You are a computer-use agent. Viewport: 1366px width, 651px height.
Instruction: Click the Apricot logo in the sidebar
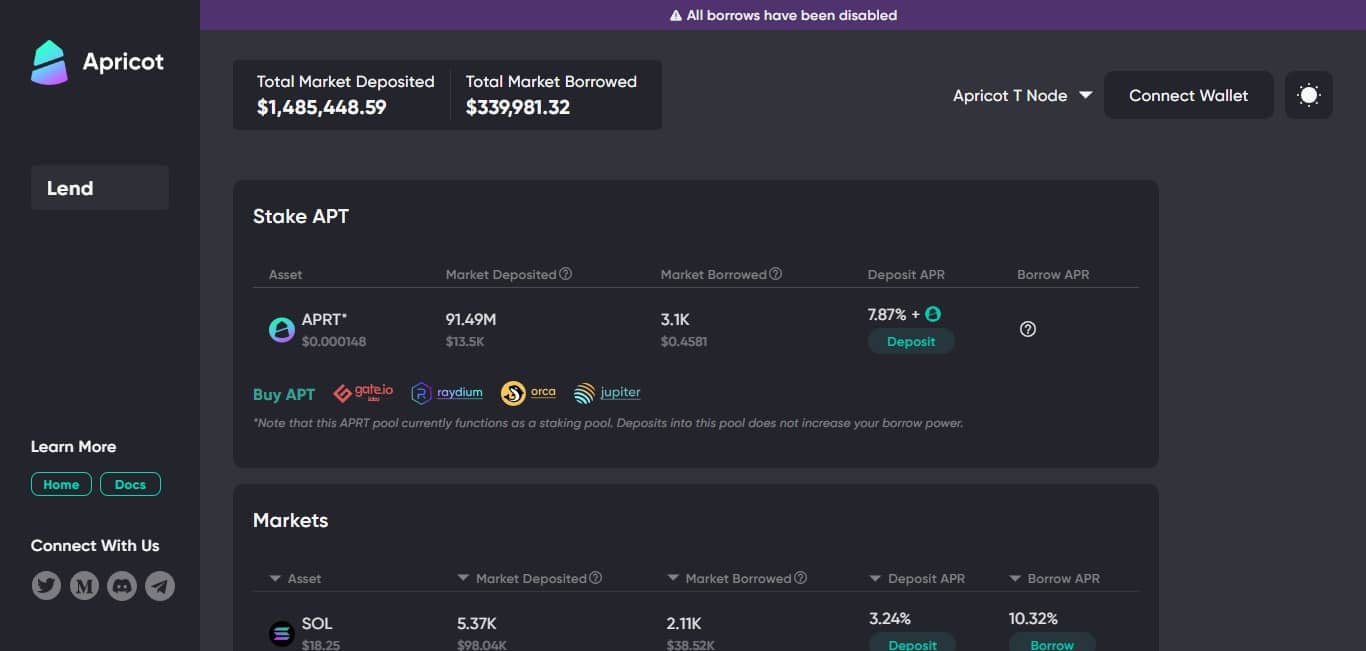[48, 61]
